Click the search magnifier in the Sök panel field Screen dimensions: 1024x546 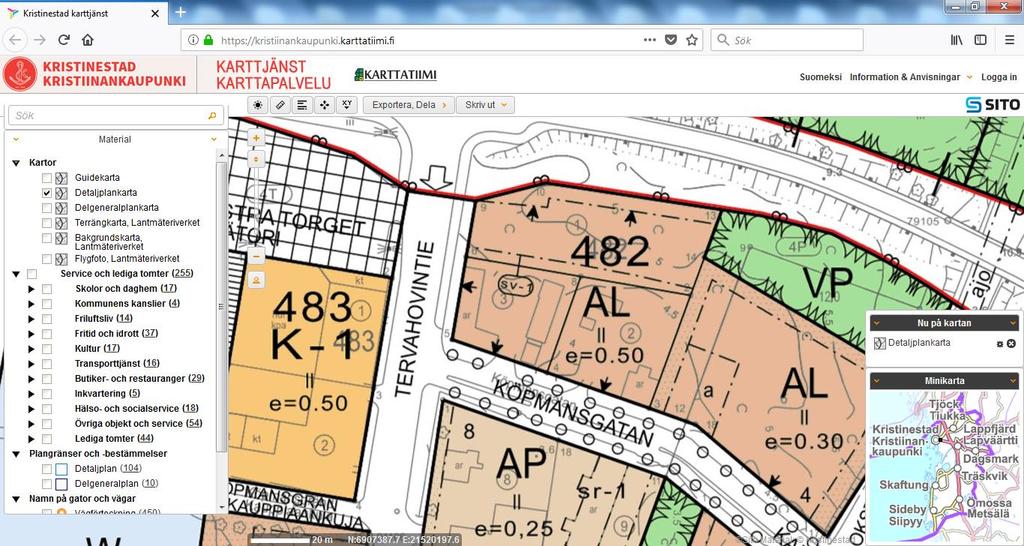point(212,116)
